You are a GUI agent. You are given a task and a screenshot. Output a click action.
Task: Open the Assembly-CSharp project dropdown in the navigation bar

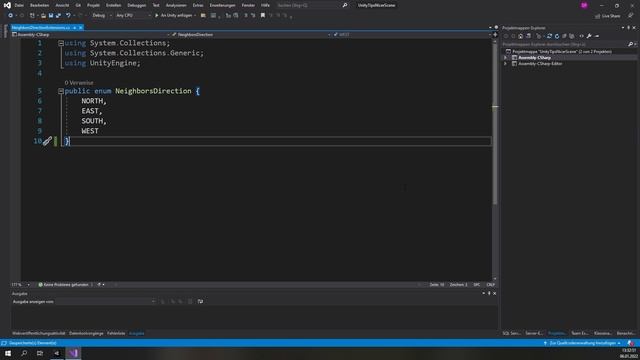click(x=91, y=35)
